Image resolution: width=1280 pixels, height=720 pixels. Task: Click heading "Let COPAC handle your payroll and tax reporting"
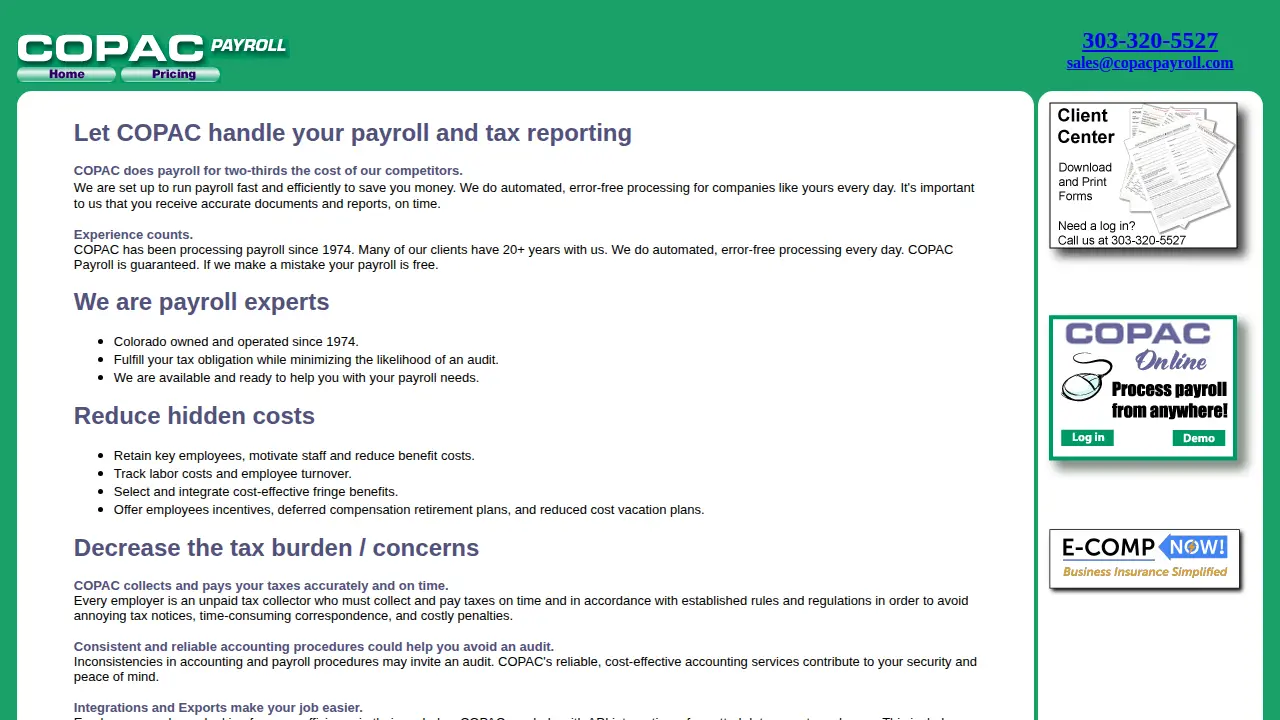353,133
